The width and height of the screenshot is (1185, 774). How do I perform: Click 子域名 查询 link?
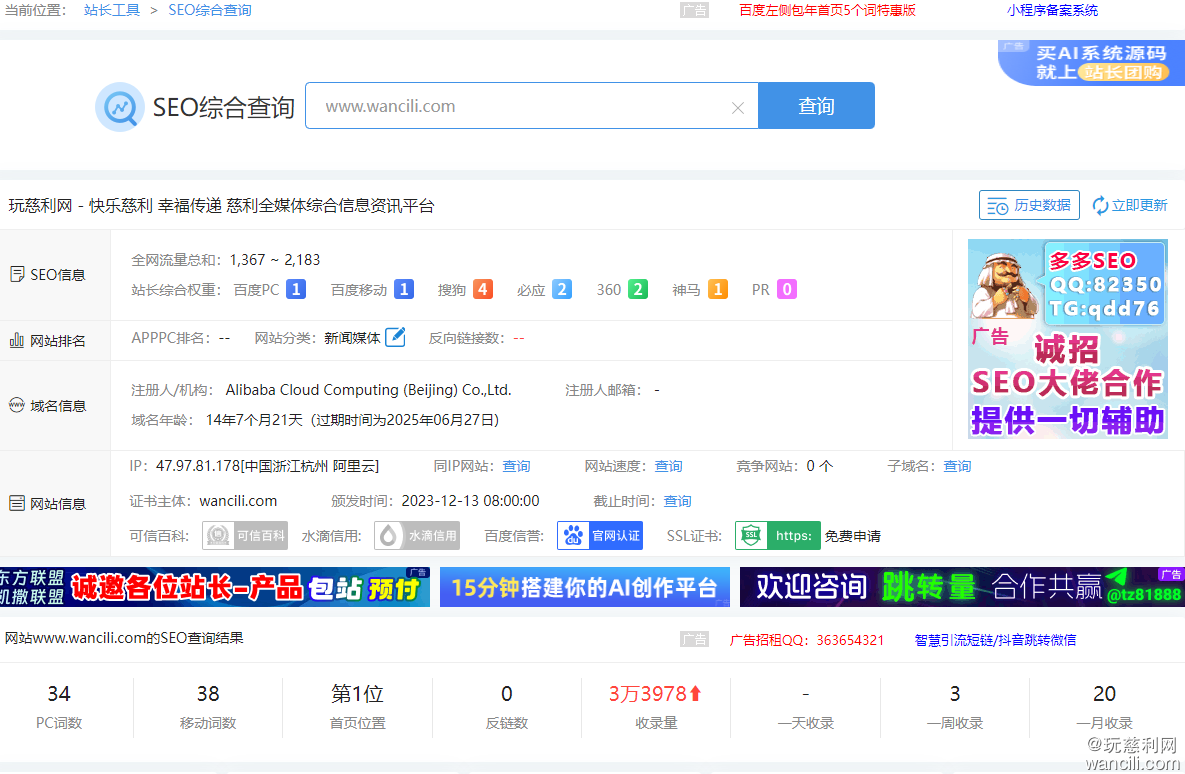point(957,466)
